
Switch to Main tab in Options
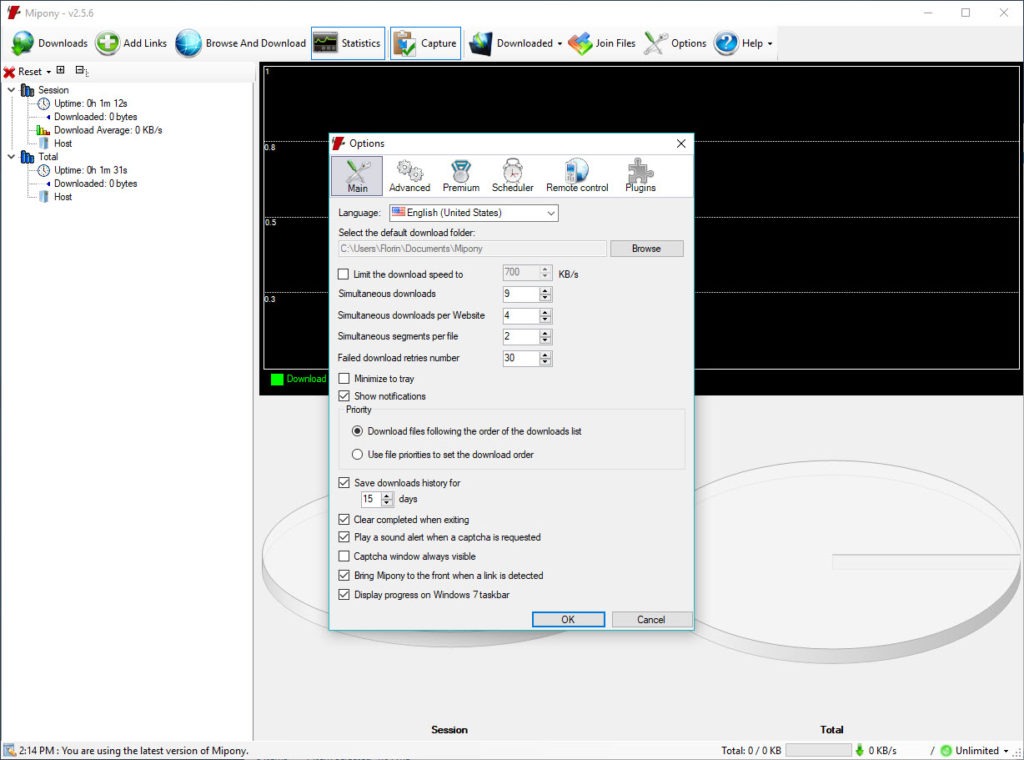(x=357, y=176)
